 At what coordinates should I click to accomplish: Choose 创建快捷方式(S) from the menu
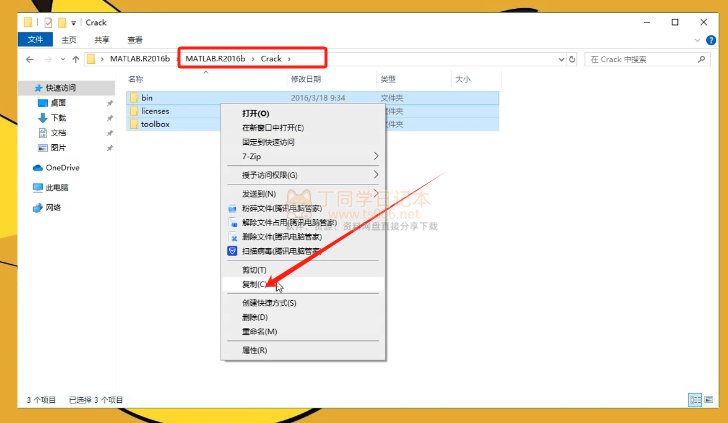[x=303, y=303]
